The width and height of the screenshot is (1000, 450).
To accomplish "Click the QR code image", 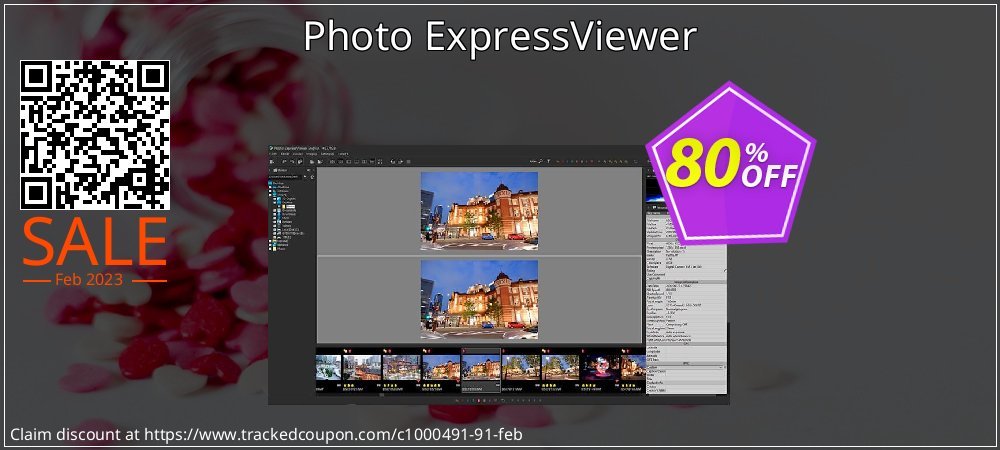I will click(x=95, y=135).
